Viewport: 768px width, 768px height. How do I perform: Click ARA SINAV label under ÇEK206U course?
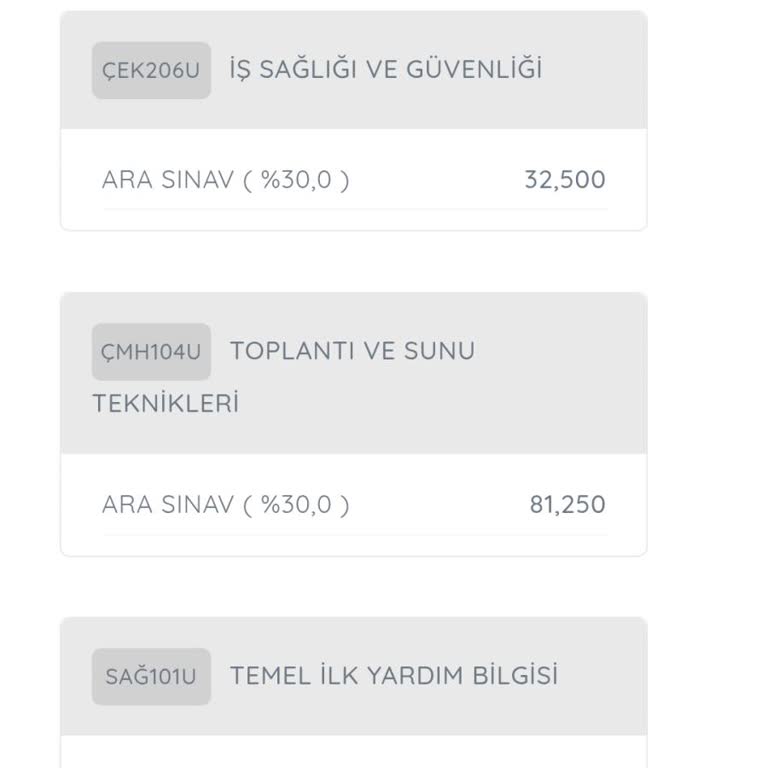168,180
